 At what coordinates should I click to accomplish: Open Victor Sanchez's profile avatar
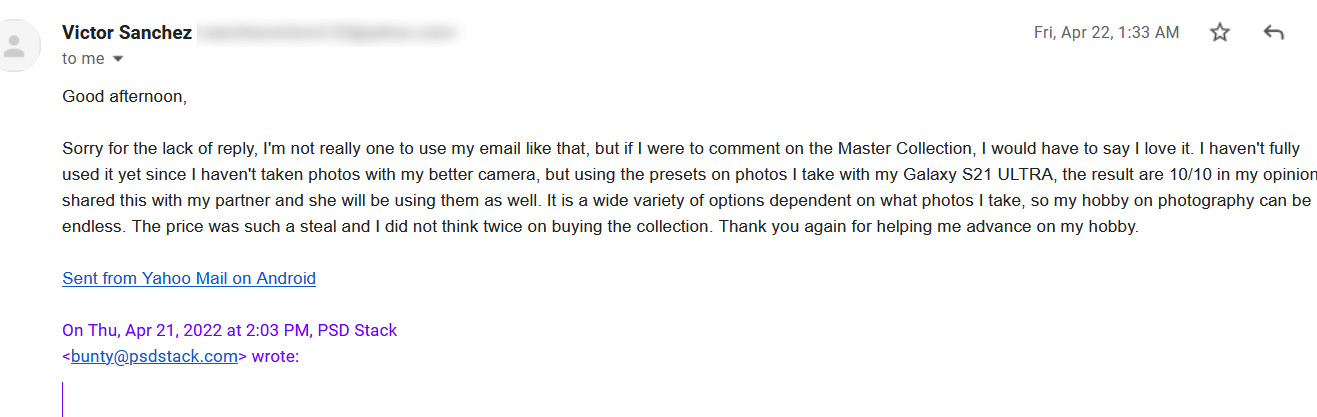(x=16, y=46)
